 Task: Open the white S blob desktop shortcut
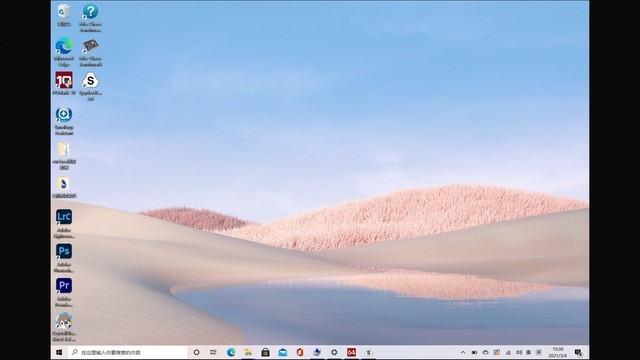pyautogui.click(x=90, y=87)
